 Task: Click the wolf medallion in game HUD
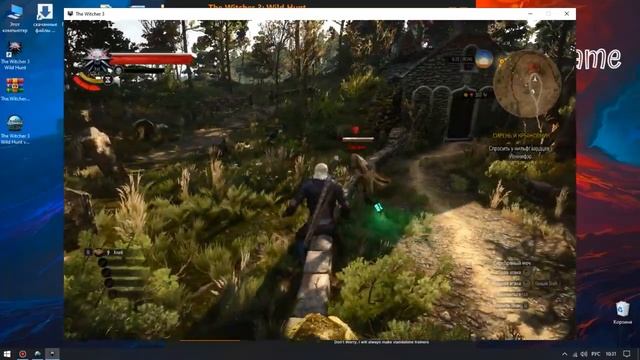pos(97,61)
